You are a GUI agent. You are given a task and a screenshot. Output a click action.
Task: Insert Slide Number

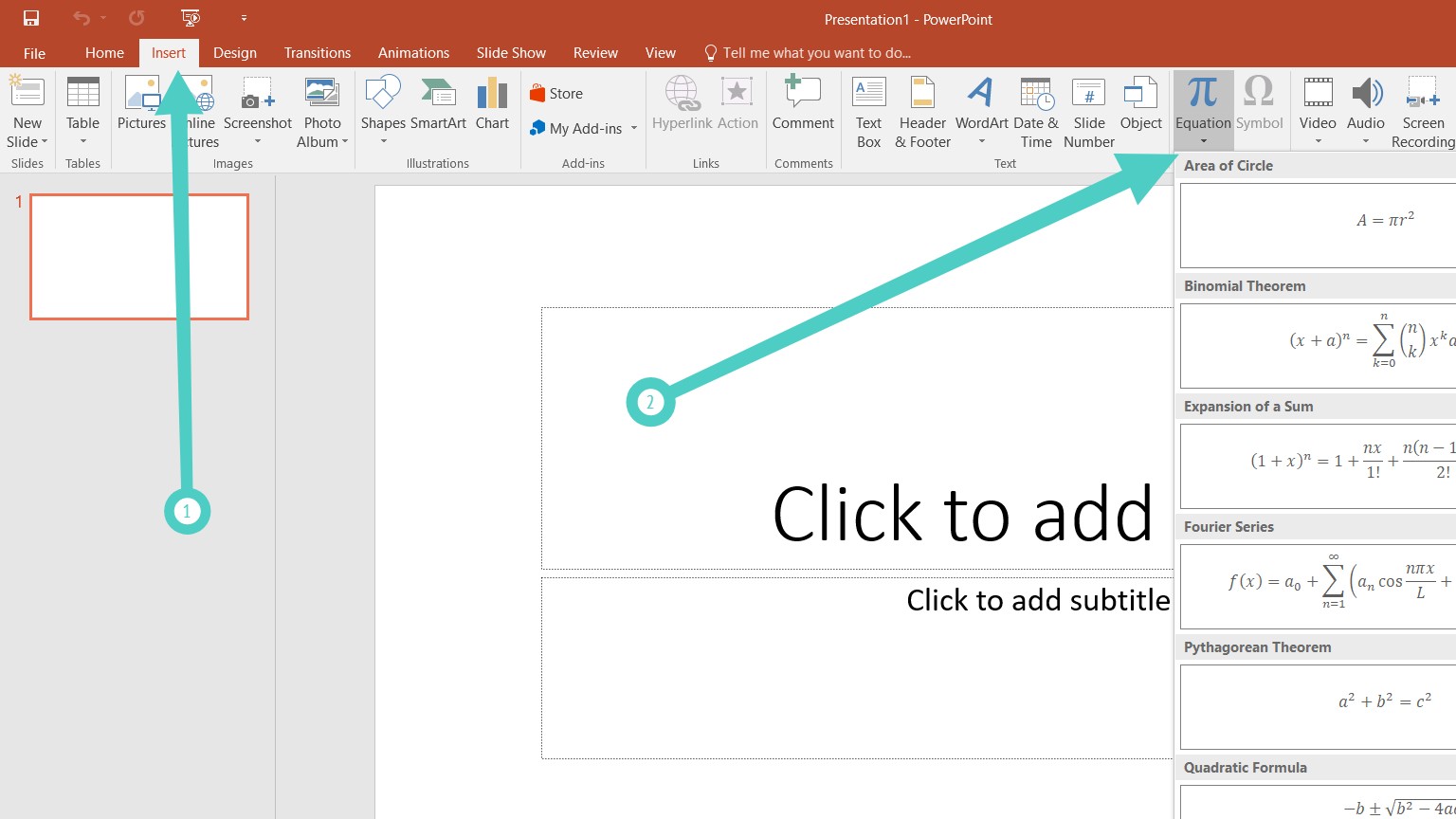click(x=1089, y=111)
